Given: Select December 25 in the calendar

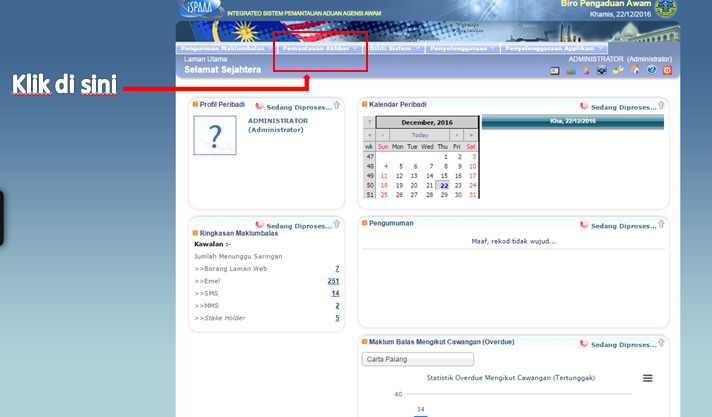Looking at the screenshot, I should (x=384, y=195).
